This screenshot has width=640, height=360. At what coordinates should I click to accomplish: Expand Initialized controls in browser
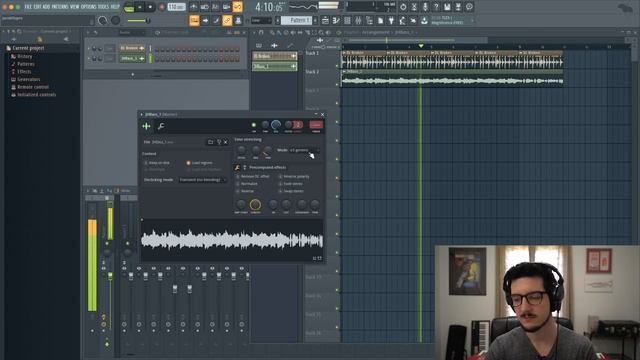(x=36, y=94)
